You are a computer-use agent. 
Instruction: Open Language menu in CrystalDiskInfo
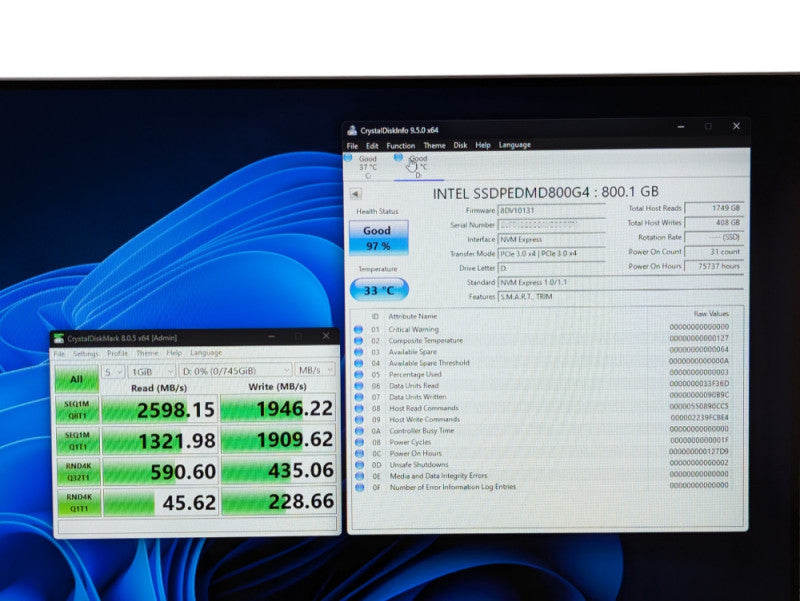tap(514, 145)
